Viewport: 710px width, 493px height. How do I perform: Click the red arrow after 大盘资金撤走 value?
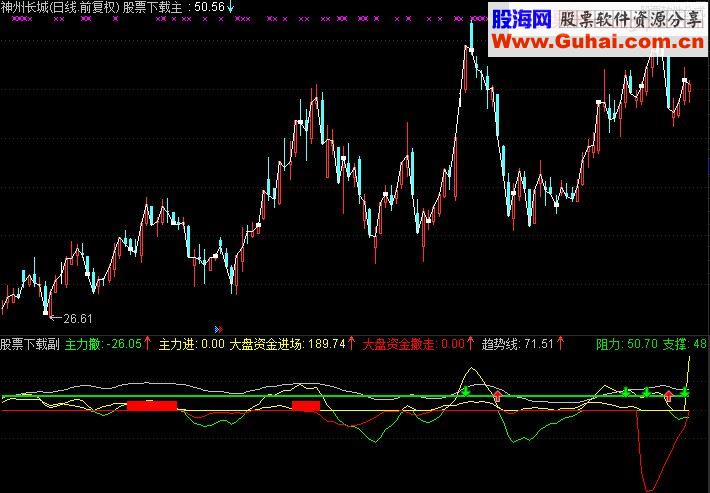[x=470, y=344]
